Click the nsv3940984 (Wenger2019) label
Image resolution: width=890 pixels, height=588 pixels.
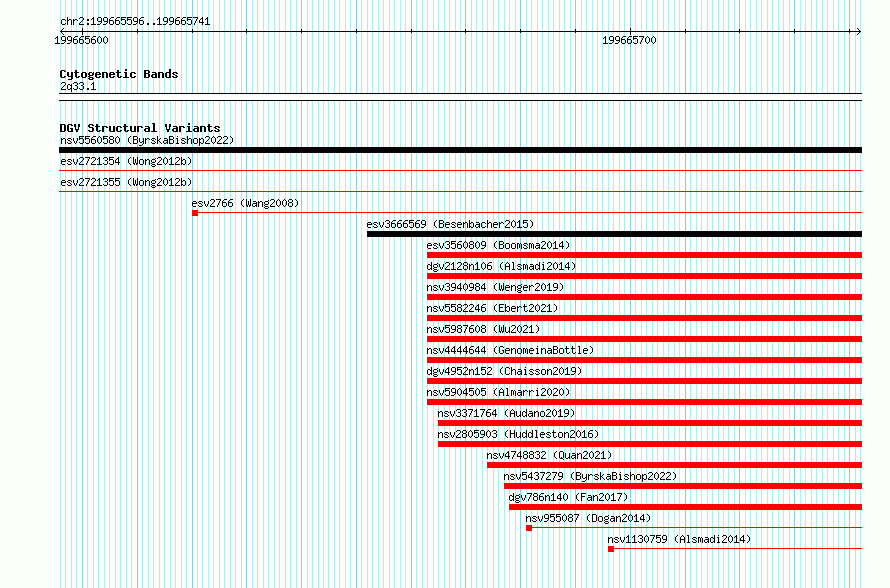pos(496,287)
